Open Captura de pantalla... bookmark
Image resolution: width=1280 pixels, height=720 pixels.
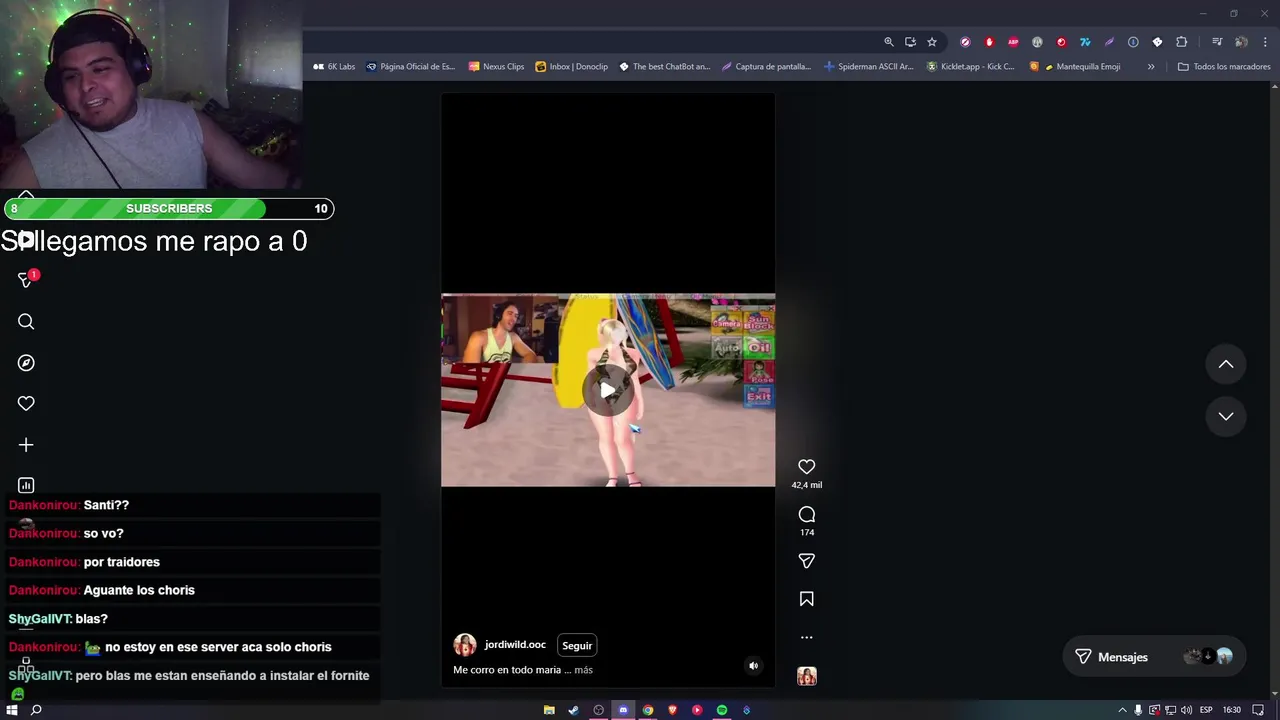(x=766, y=67)
